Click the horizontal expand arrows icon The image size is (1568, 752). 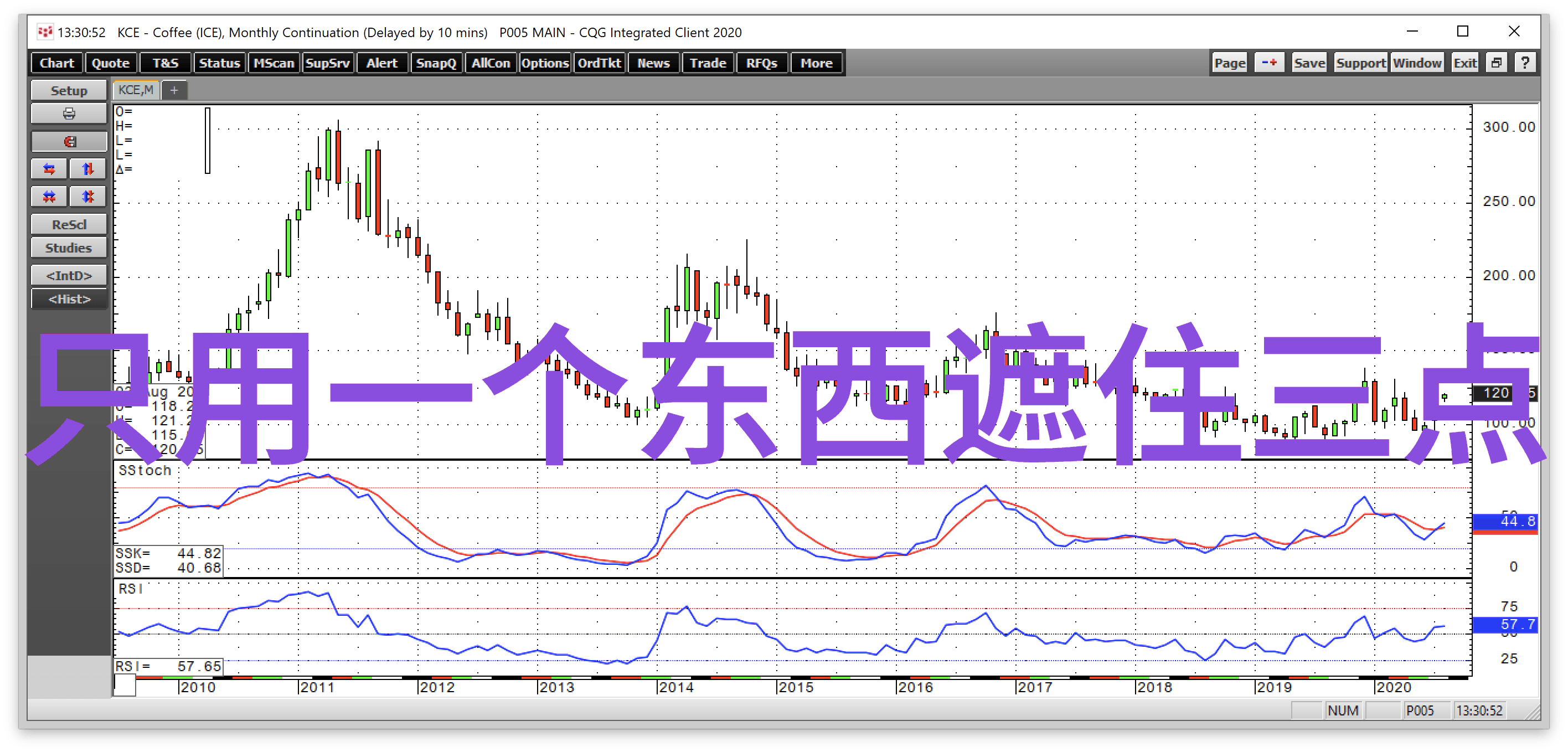[49, 169]
